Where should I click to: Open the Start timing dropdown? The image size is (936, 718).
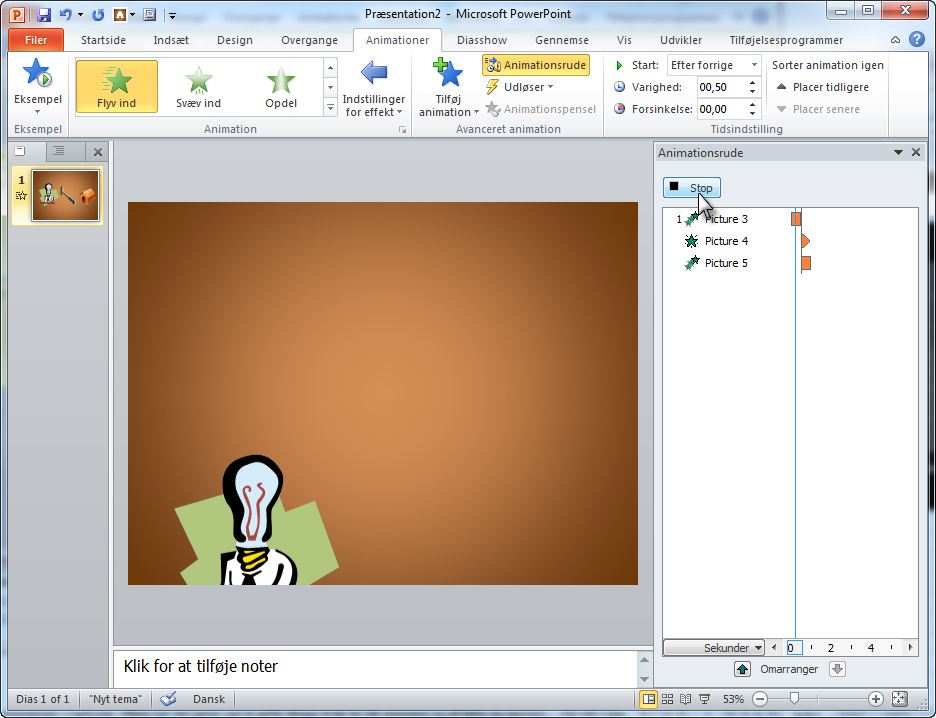(x=714, y=65)
